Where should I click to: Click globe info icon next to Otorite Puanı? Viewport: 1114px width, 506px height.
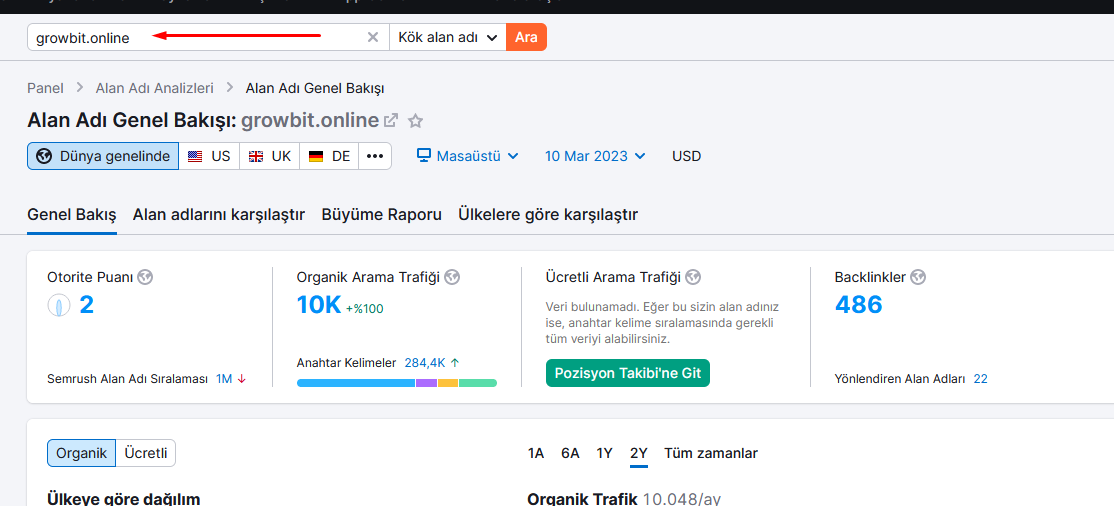click(x=145, y=277)
